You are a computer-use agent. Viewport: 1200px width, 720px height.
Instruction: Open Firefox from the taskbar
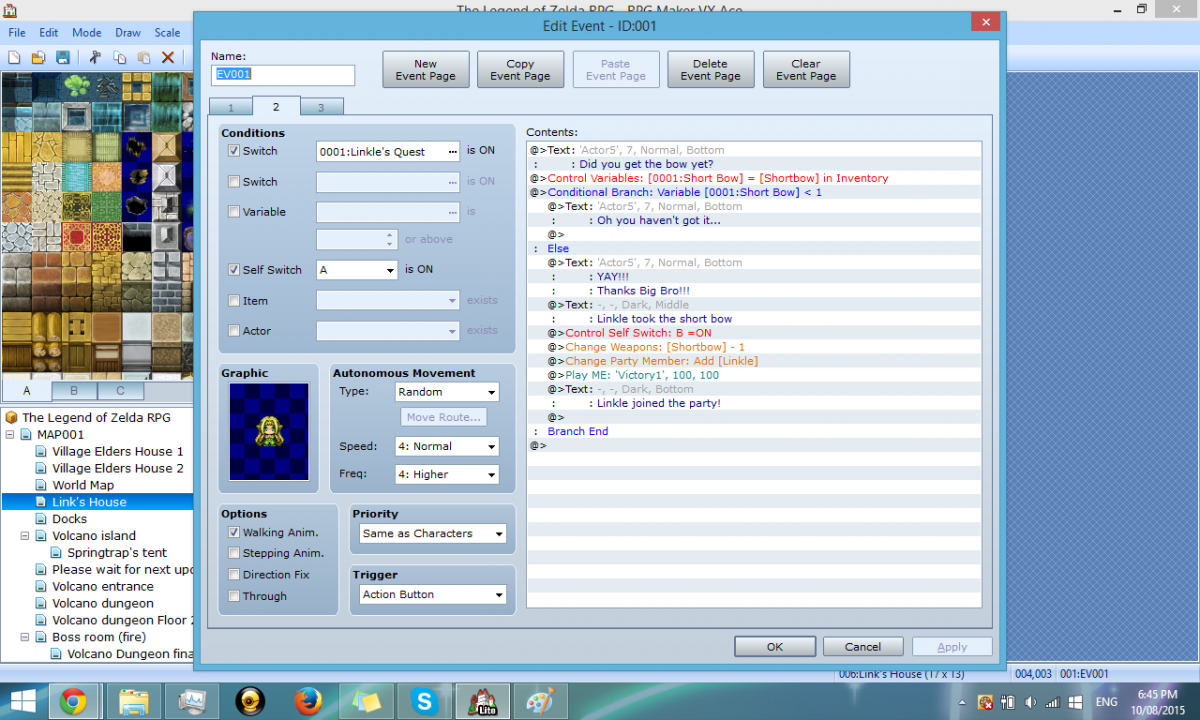click(x=309, y=702)
